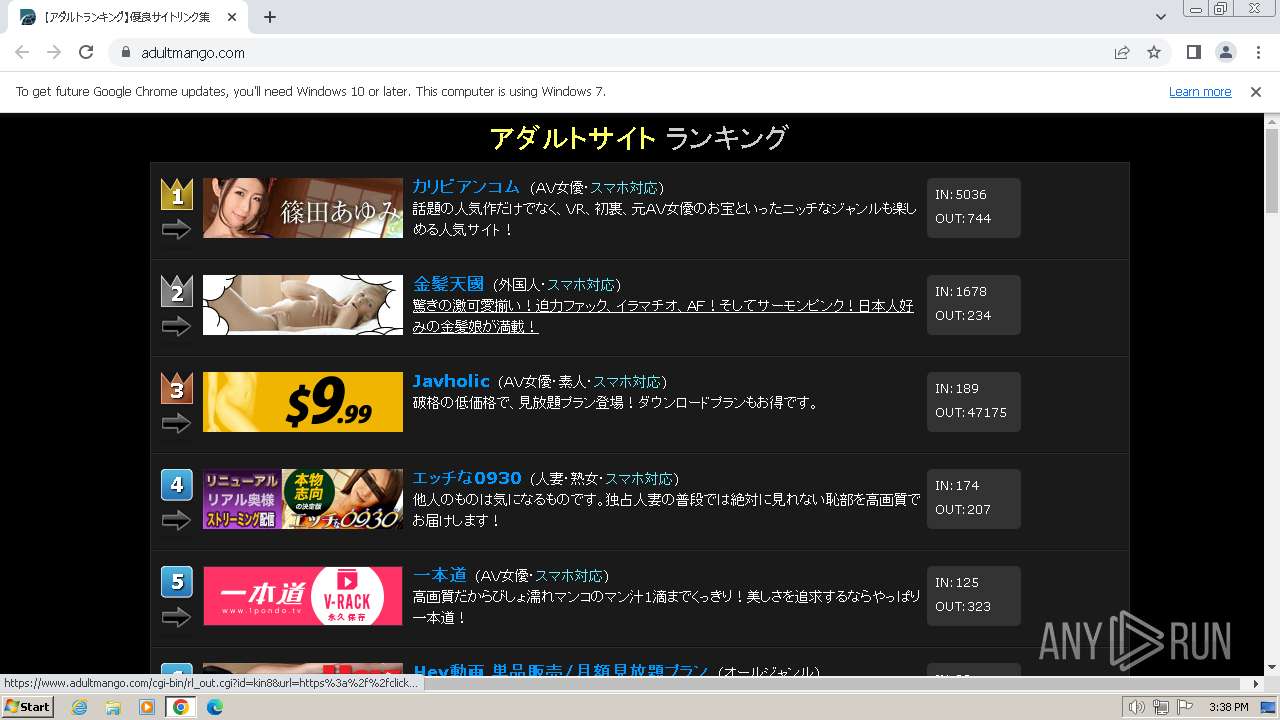Open the Hey動画 link
Viewport: 1280px width, 720px height.
561,670
